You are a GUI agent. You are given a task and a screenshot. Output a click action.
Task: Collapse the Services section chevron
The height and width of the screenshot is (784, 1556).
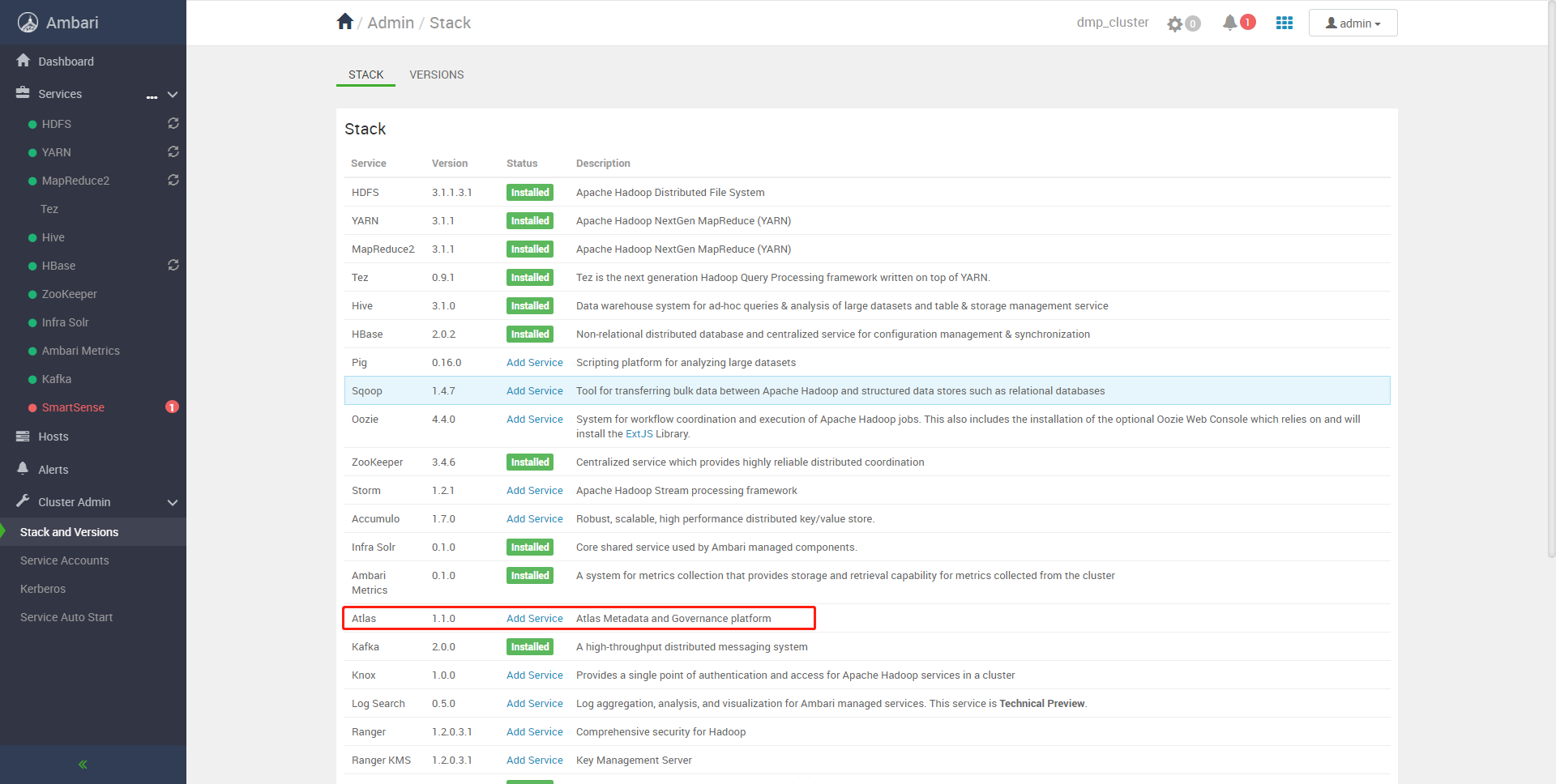173,95
